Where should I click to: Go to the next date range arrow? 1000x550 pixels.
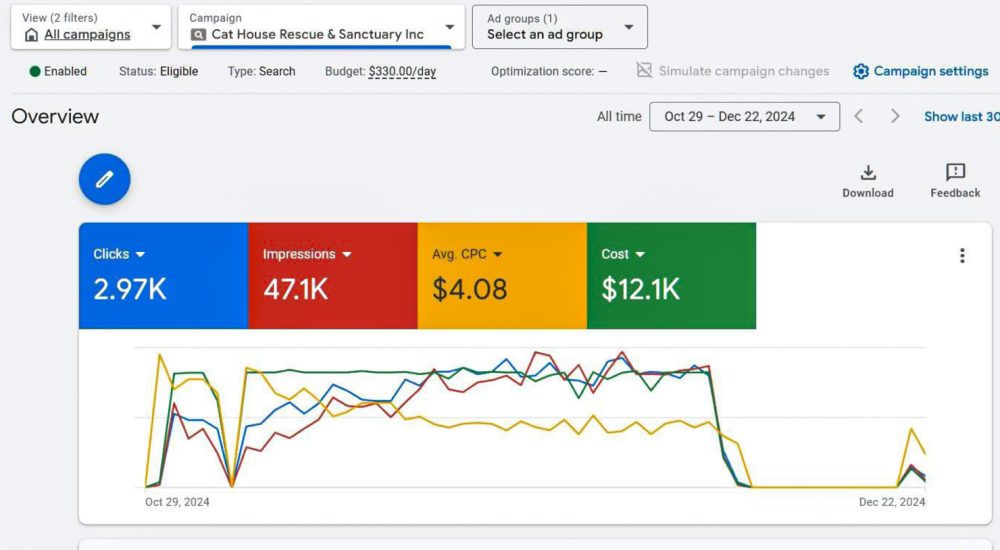tap(895, 116)
